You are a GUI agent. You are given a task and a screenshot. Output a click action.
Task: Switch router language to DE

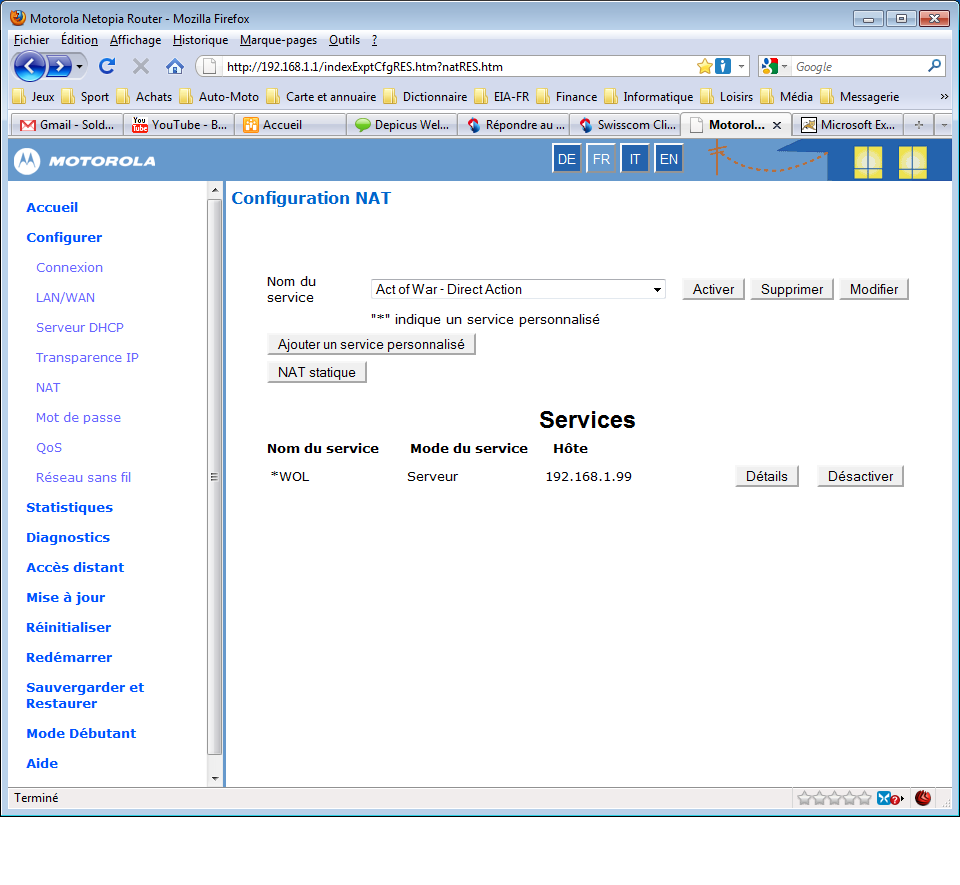click(x=566, y=159)
